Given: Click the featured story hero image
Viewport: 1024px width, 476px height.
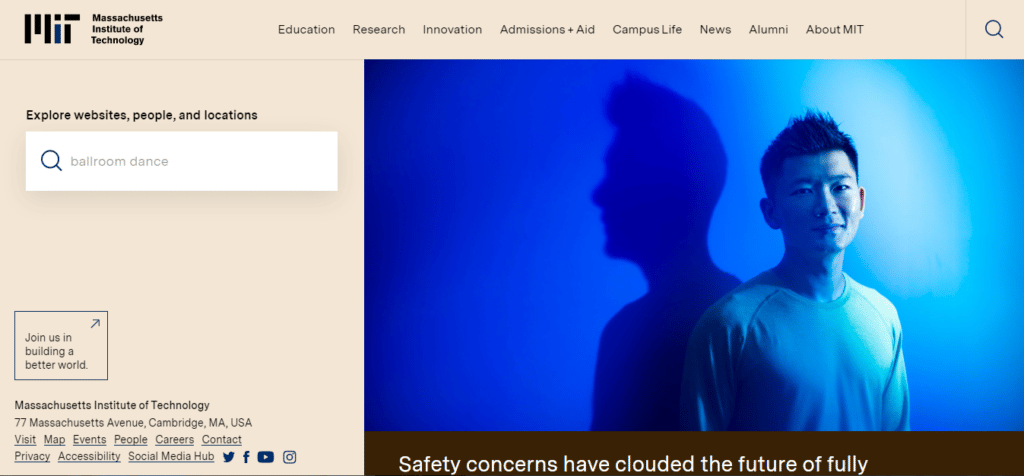Looking at the screenshot, I should tap(694, 246).
